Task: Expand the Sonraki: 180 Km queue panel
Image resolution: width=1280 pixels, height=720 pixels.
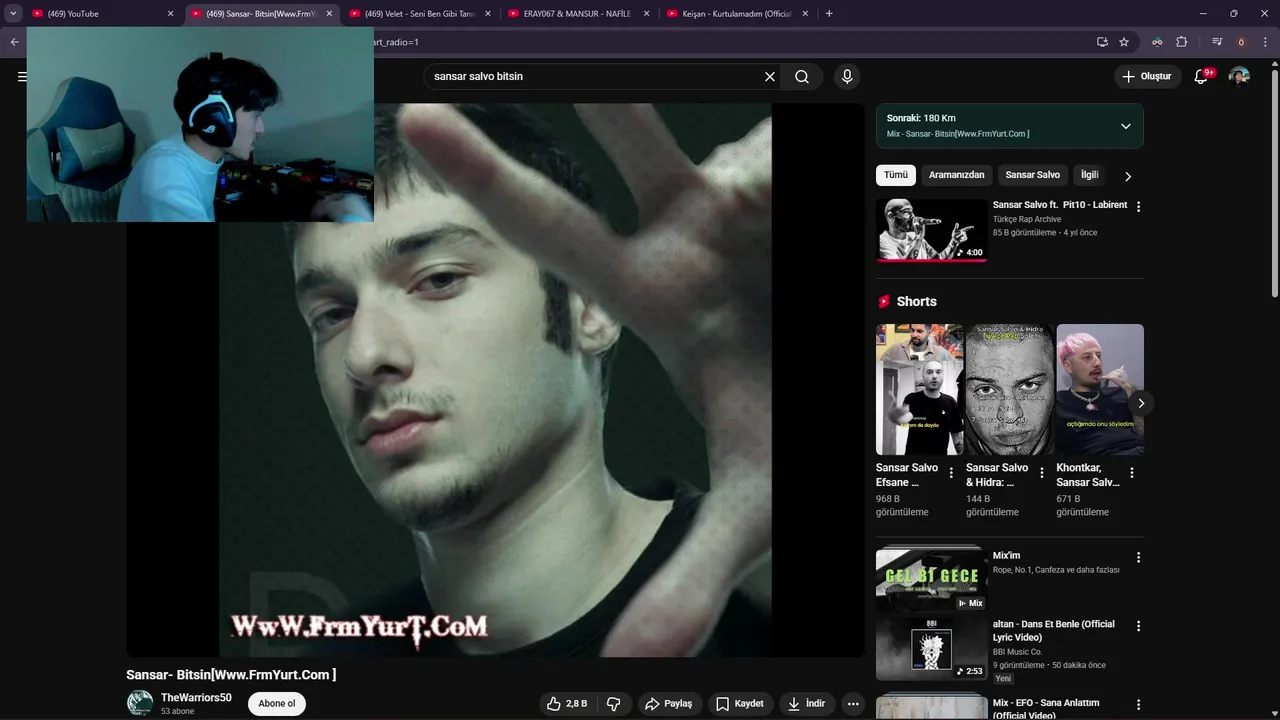Action: click(1126, 126)
